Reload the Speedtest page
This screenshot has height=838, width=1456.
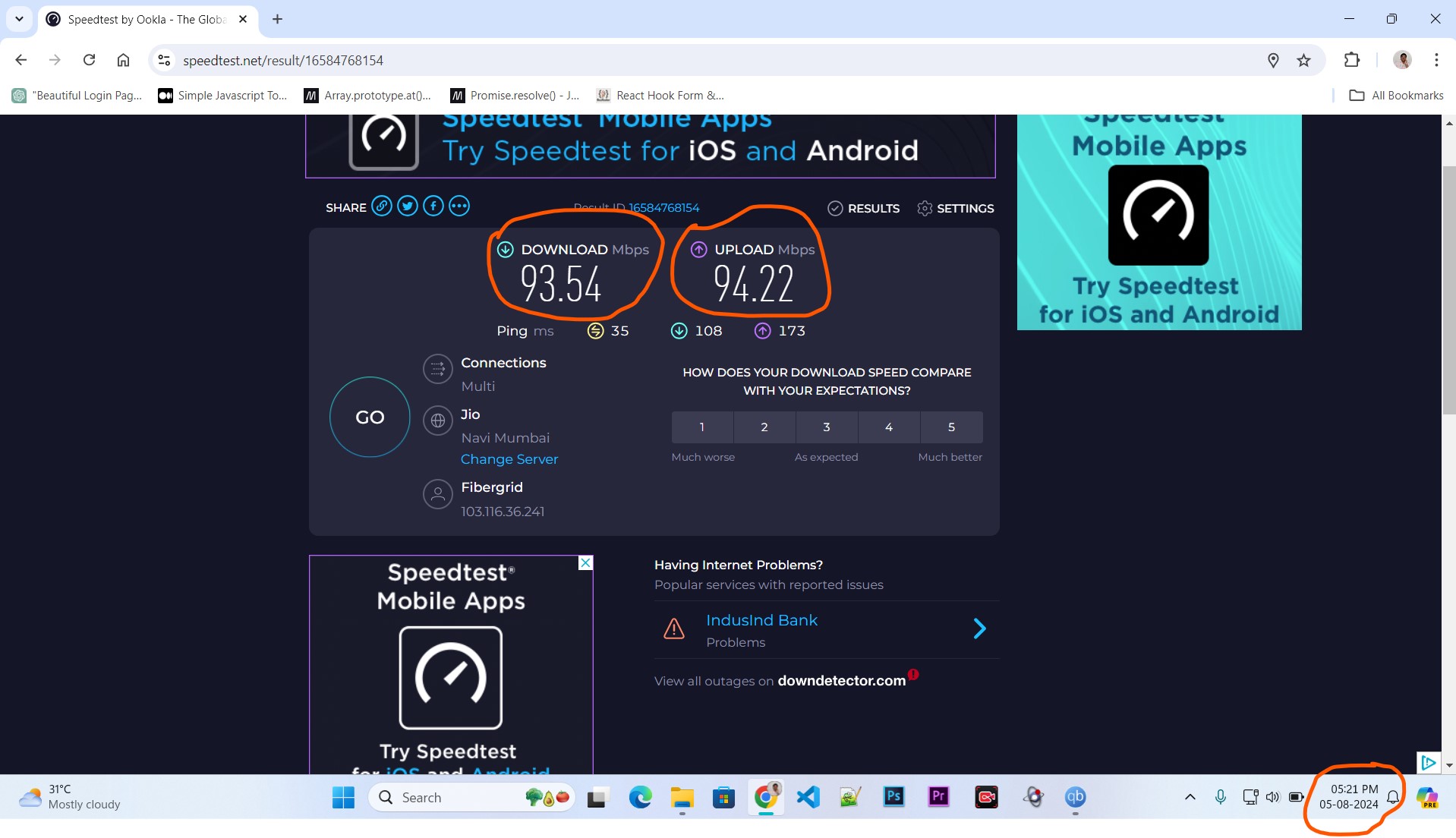[x=89, y=60]
